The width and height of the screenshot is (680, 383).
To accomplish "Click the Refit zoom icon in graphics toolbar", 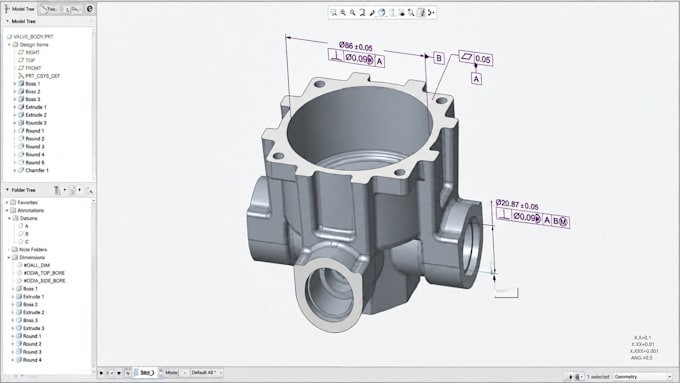I will coord(333,13).
